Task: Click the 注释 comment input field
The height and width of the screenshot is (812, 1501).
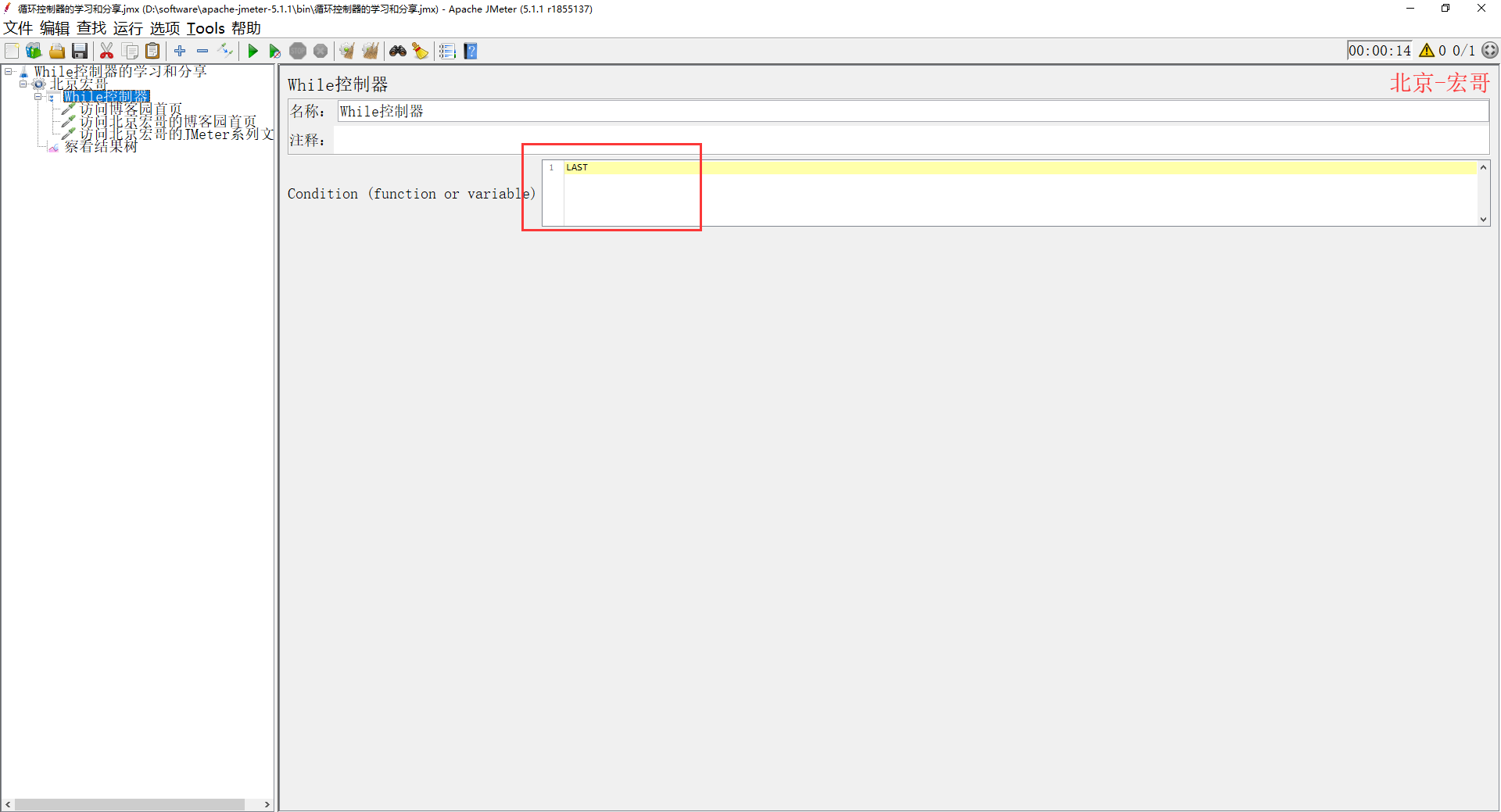Action: (x=912, y=140)
